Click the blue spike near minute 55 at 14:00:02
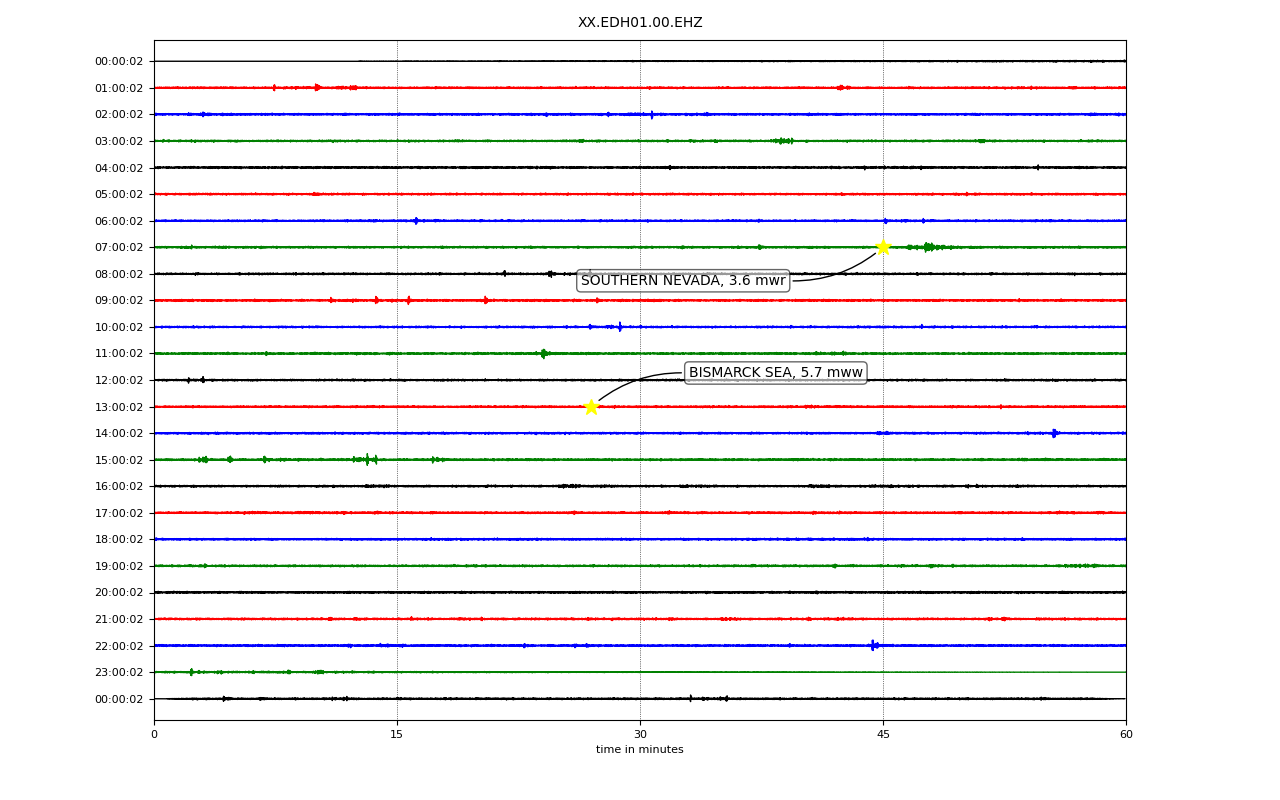Image resolution: width=1280 pixels, height=800 pixels. 1054,433
